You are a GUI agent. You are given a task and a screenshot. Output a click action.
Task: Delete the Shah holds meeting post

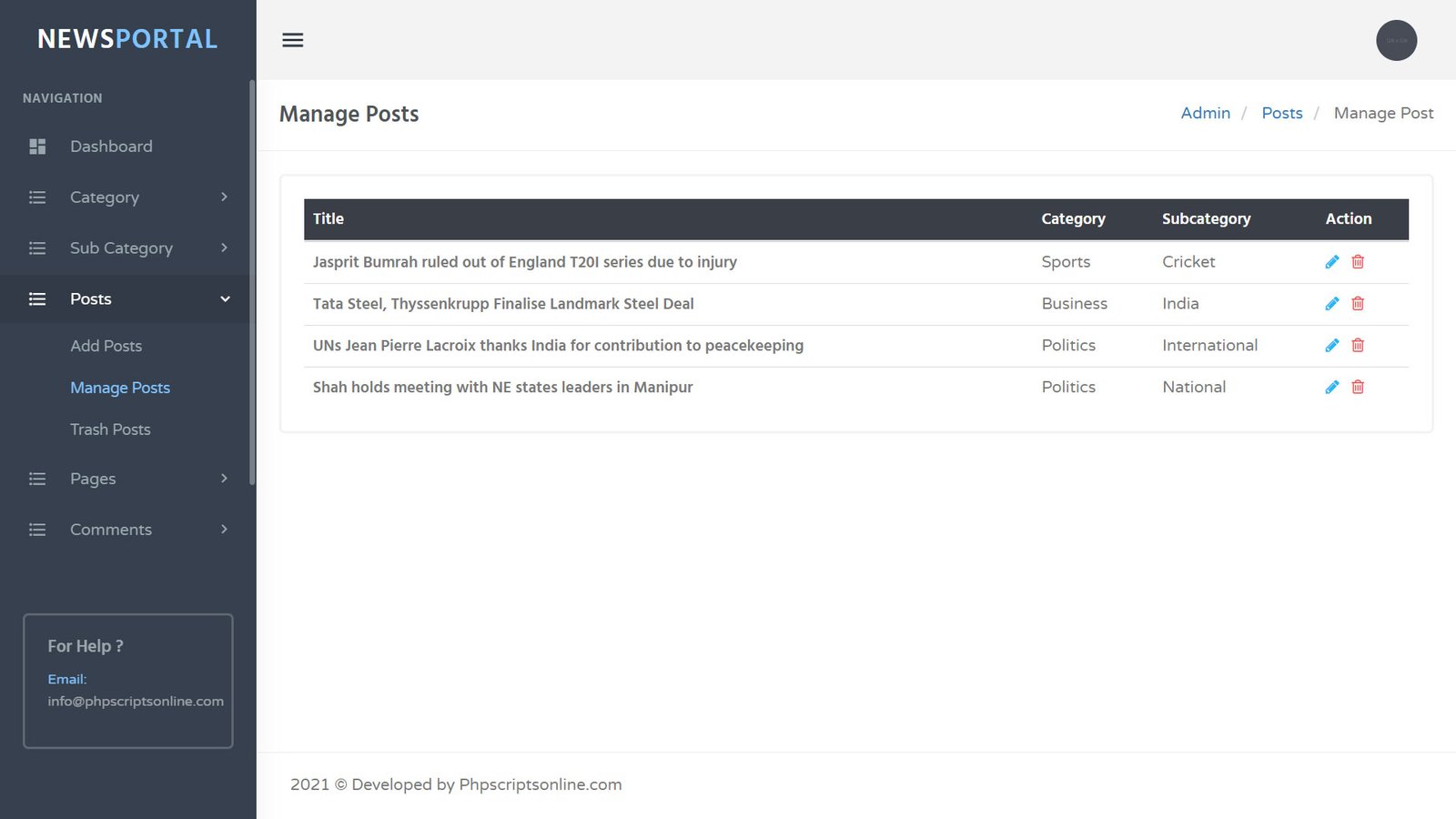[1358, 388]
